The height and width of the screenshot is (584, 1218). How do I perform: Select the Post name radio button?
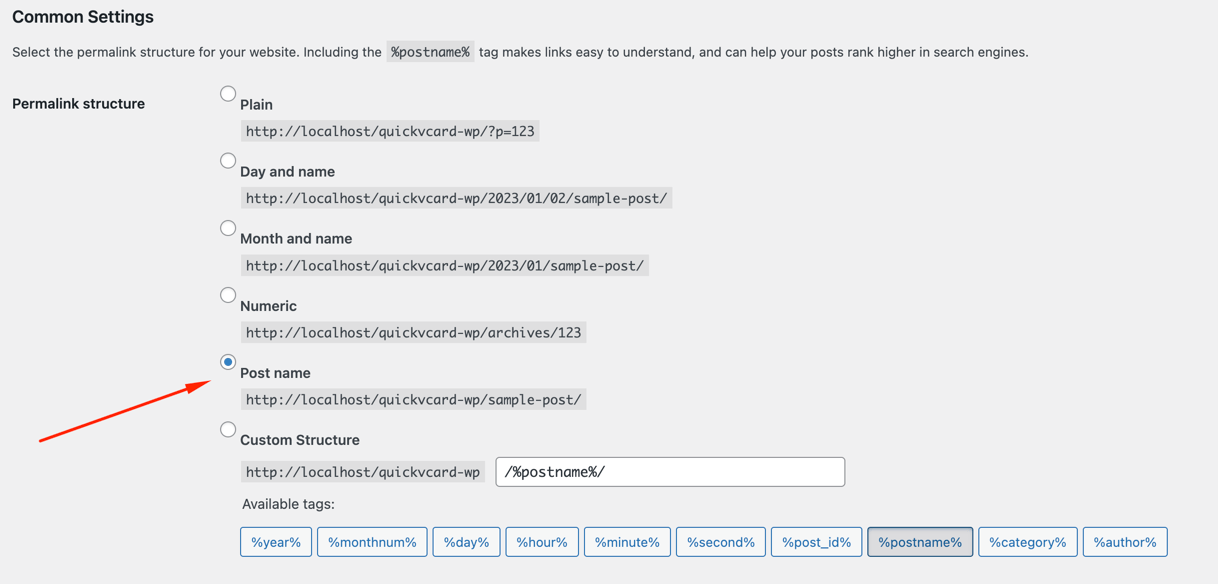tap(228, 362)
